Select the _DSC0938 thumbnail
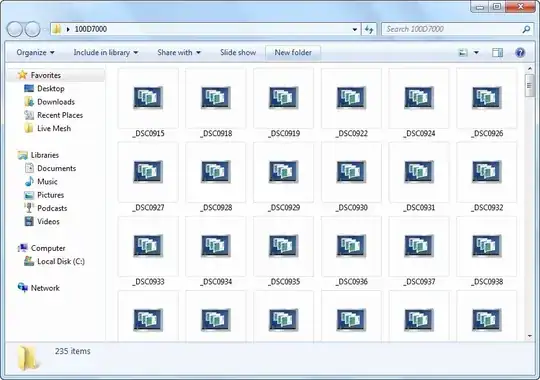 click(487, 246)
